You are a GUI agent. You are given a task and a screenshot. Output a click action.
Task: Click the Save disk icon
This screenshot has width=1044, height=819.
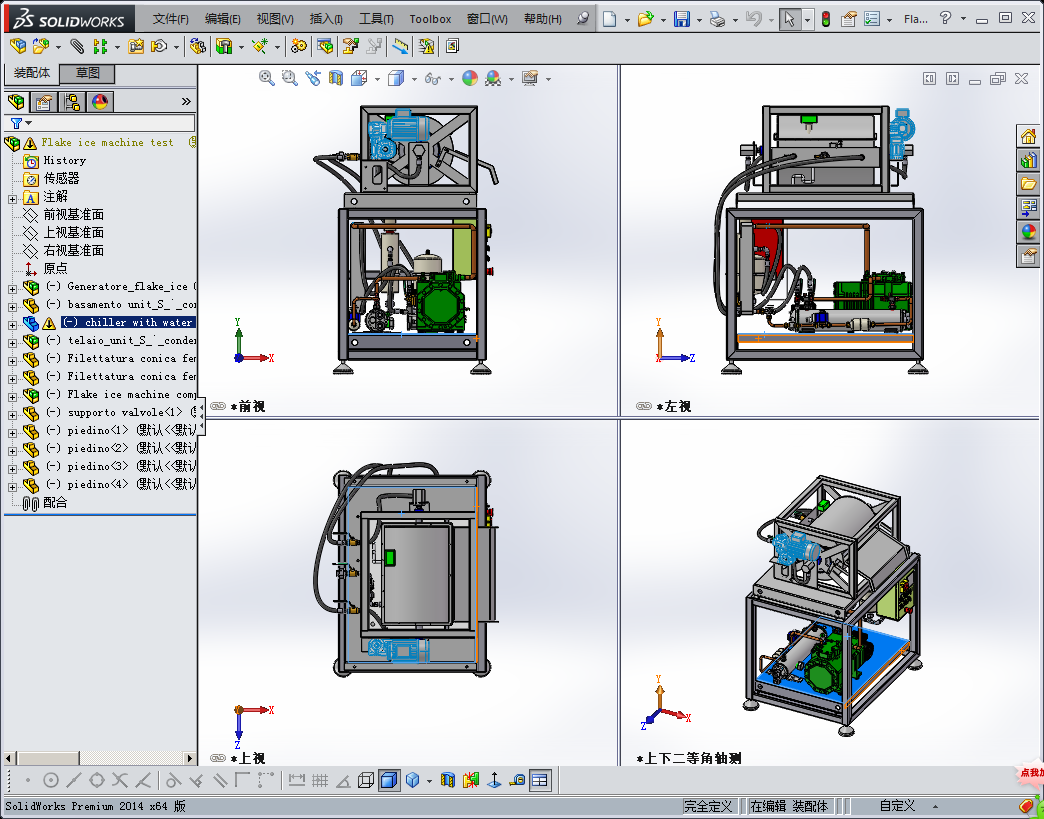pyautogui.click(x=682, y=19)
